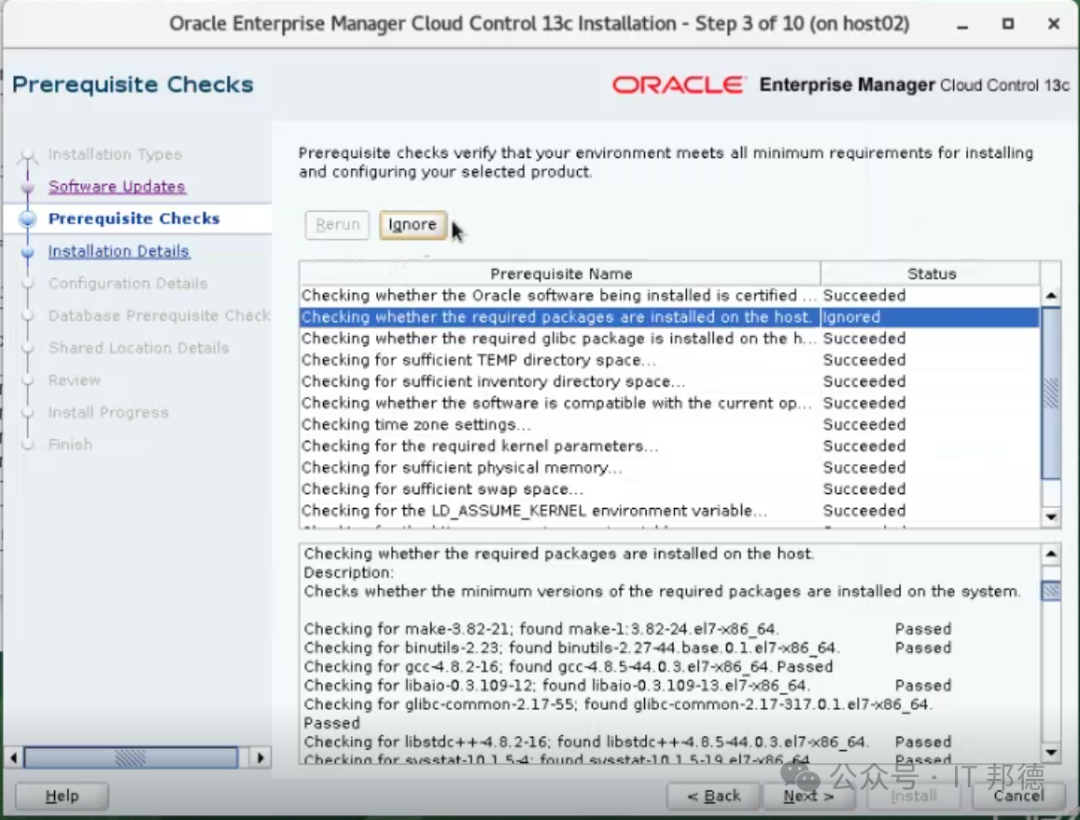Click the Rerun button
Image resolution: width=1080 pixels, height=820 pixels.
pyautogui.click(x=338, y=225)
